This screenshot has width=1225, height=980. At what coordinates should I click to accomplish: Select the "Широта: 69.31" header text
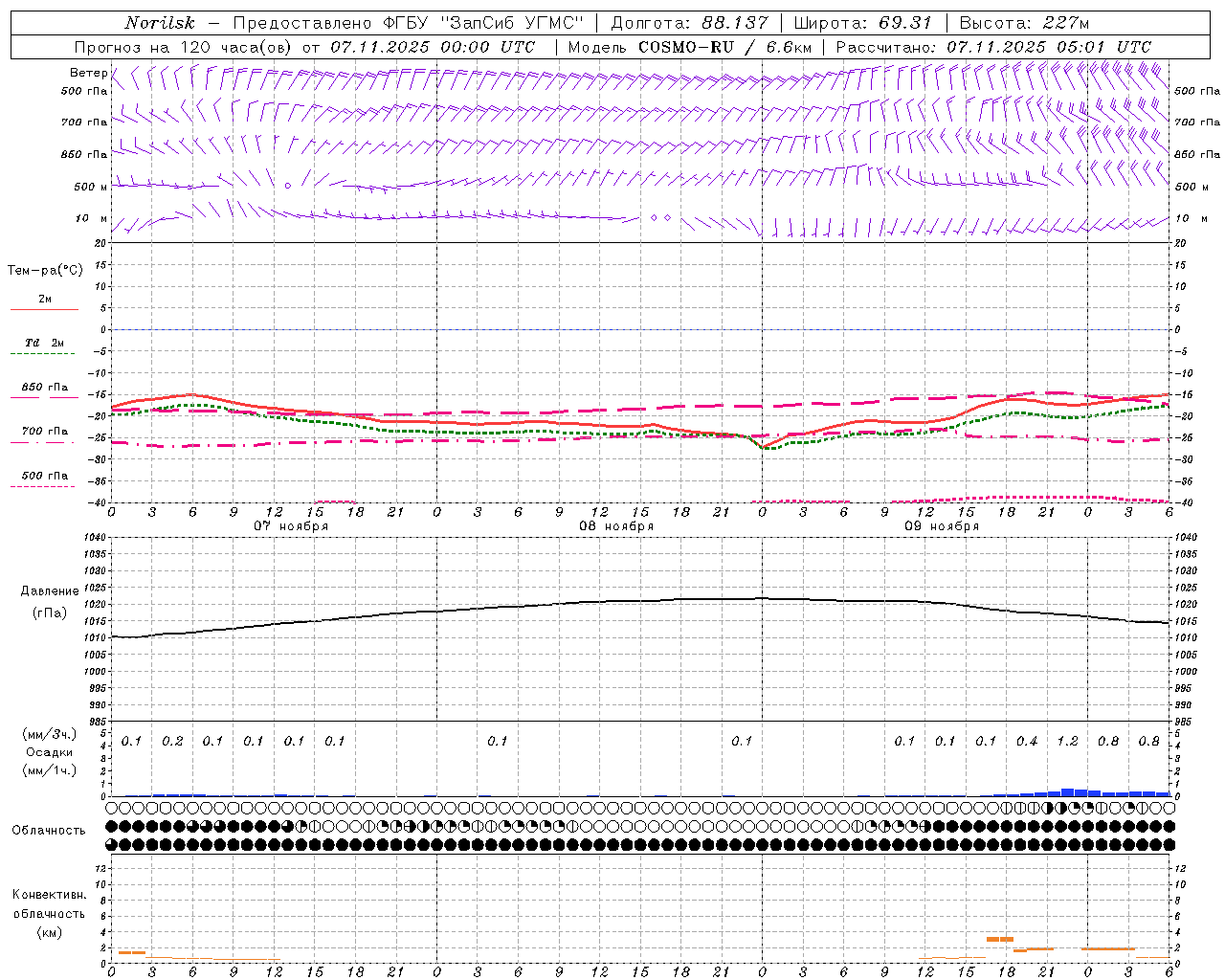[862, 23]
